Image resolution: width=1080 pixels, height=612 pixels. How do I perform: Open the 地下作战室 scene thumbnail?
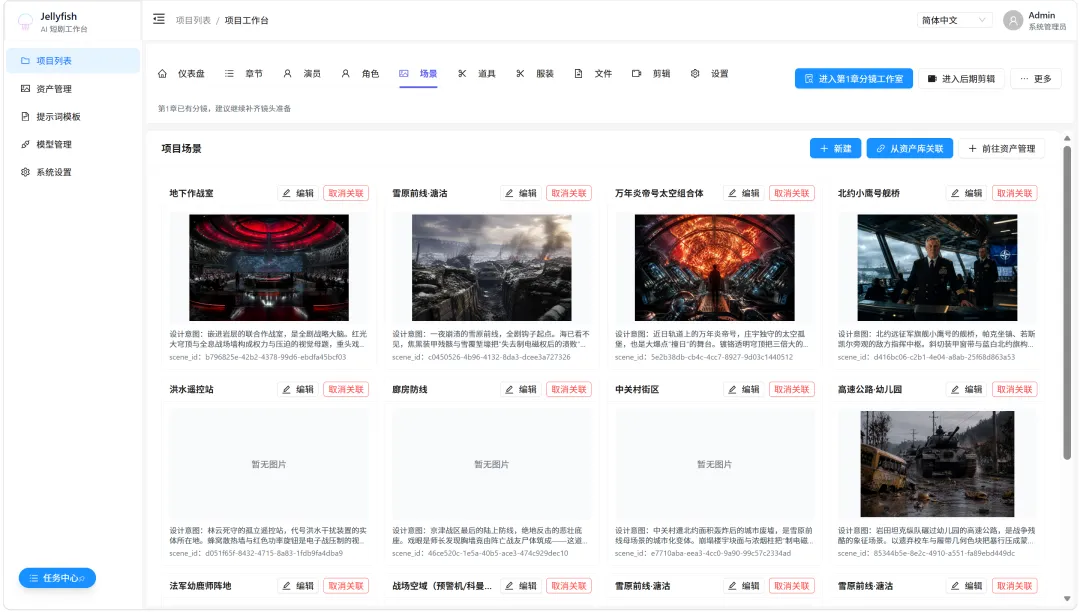(269, 268)
